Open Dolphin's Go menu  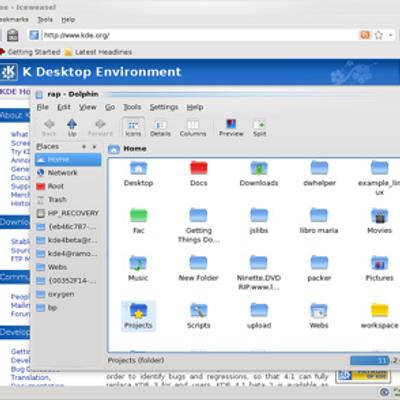pyautogui.click(x=110, y=107)
